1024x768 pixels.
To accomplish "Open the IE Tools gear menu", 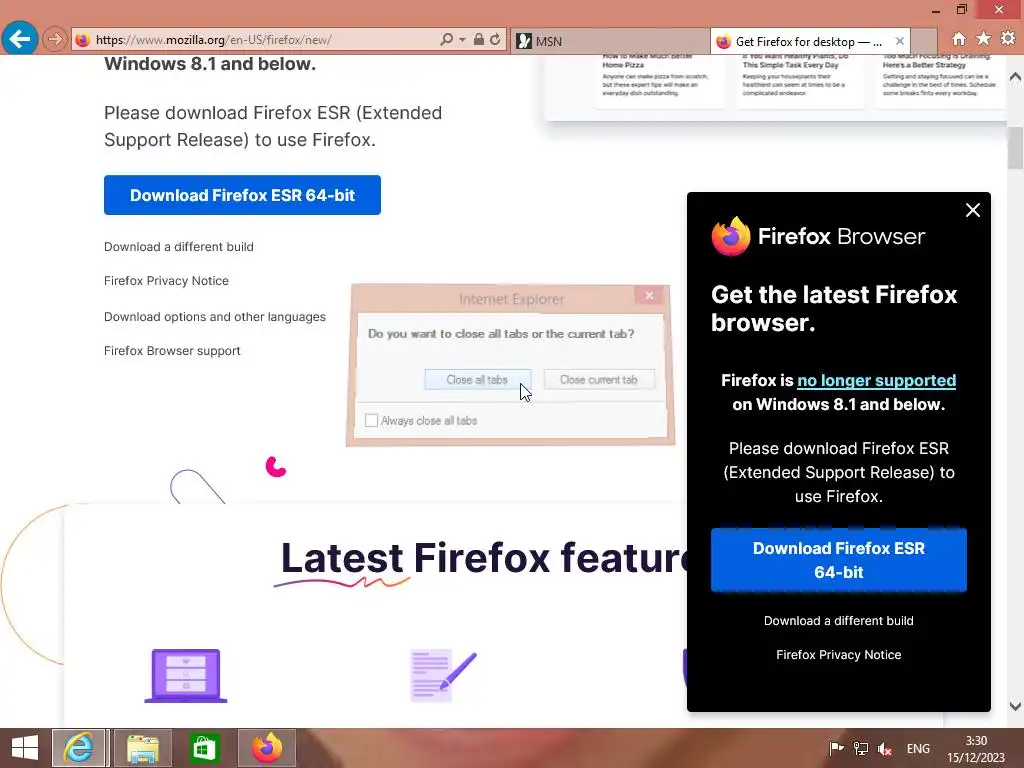I will point(1008,39).
